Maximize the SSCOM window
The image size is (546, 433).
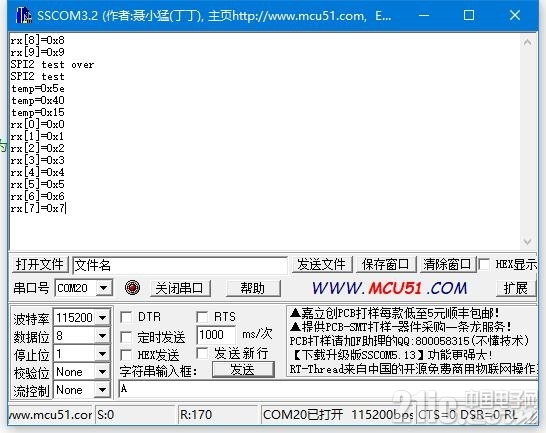469,15
